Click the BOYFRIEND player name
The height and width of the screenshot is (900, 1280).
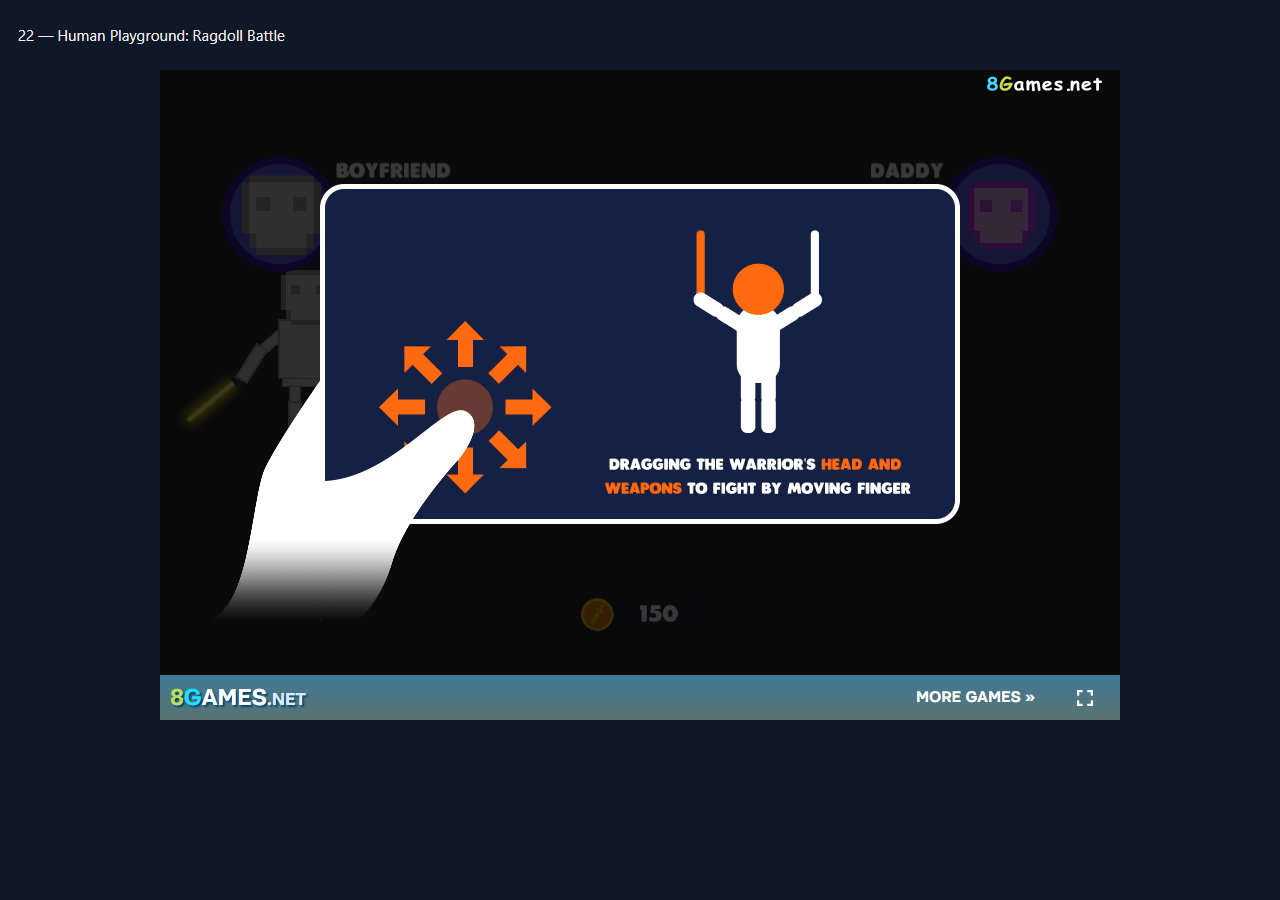pyautogui.click(x=393, y=171)
